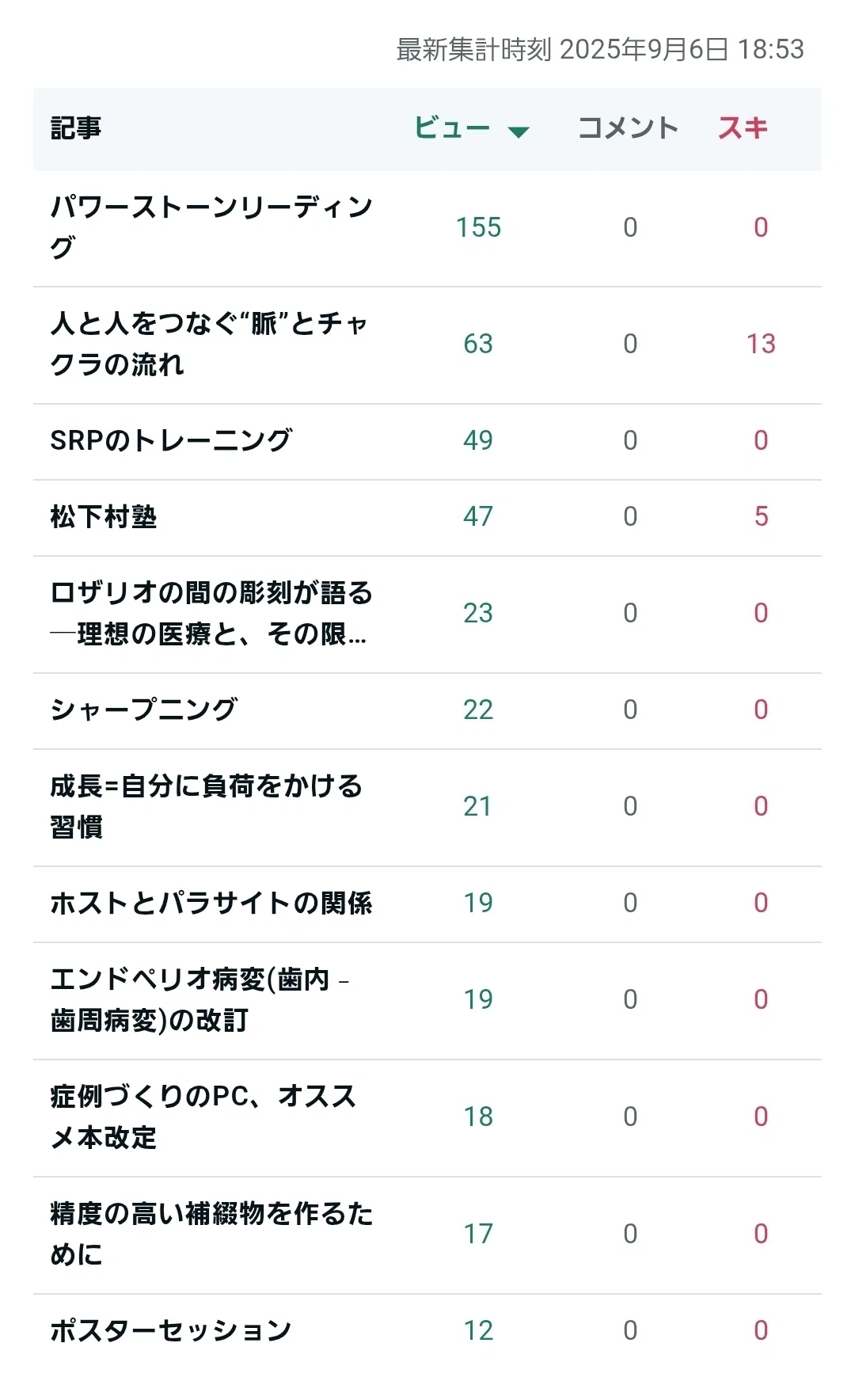The image size is (855, 1400).
Task: Open article ホストとパラサイトの関係
Action: (211, 903)
